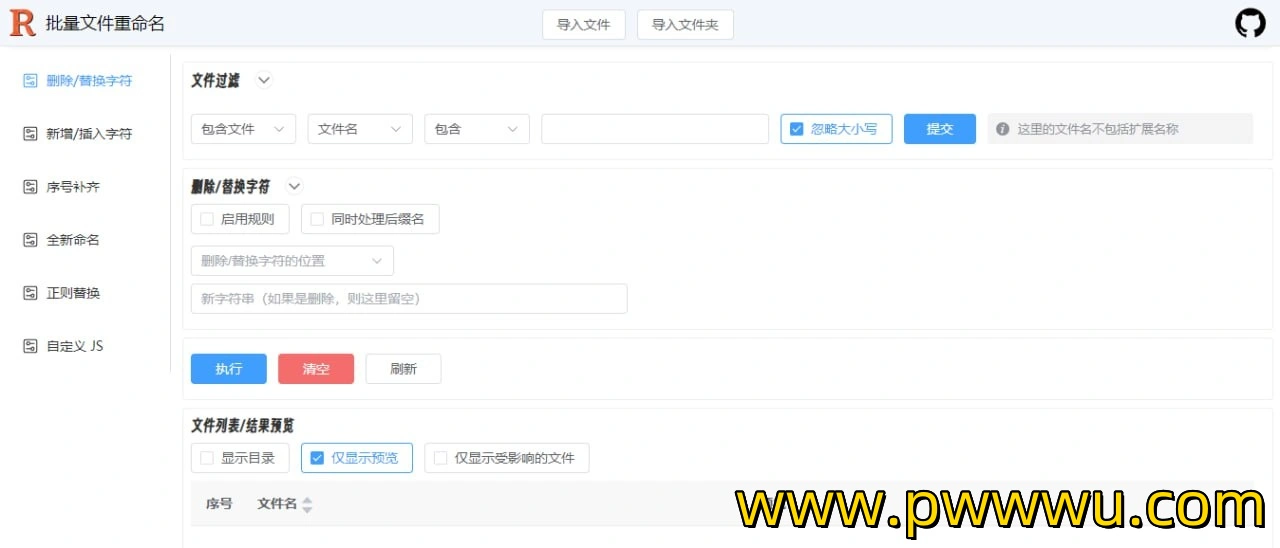
Task: Submit the filter with 提交
Action: pyautogui.click(x=940, y=129)
